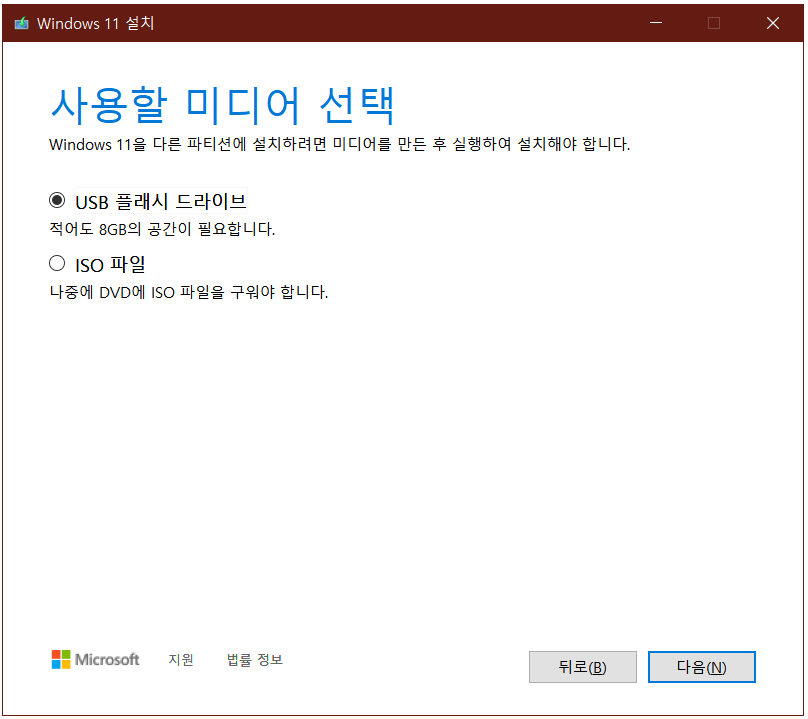Click the 'DVD에 ISO 파일을 구워야' description
This screenshot has height=719, width=808.
[189, 293]
